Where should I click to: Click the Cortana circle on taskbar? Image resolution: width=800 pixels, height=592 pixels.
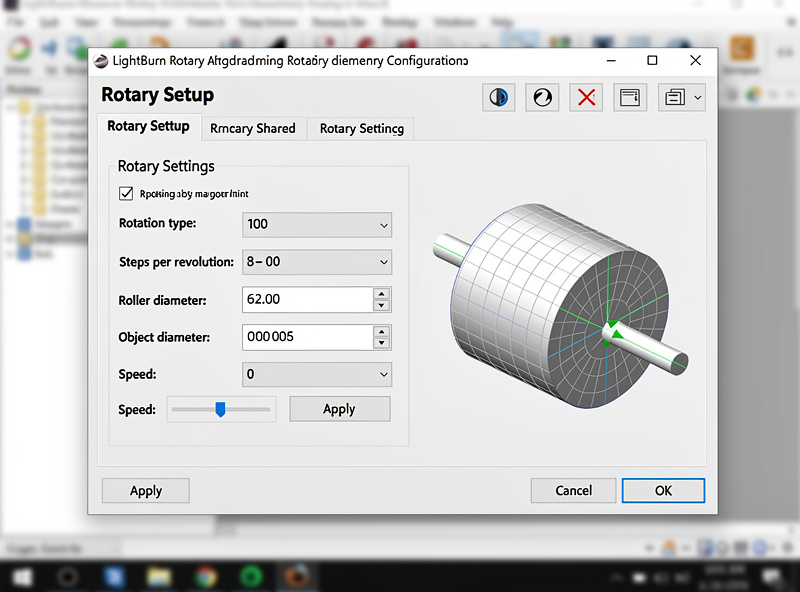point(67,577)
